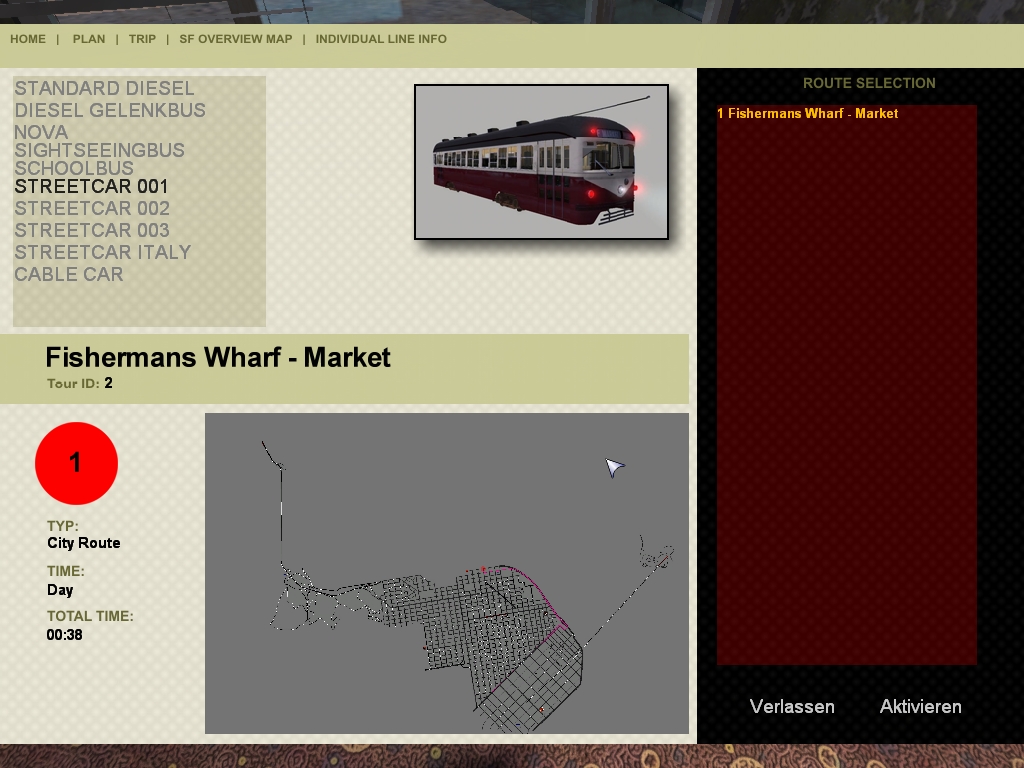Image resolution: width=1024 pixels, height=768 pixels.
Task: Click the Day time value
Action: [x=60, y=590]
